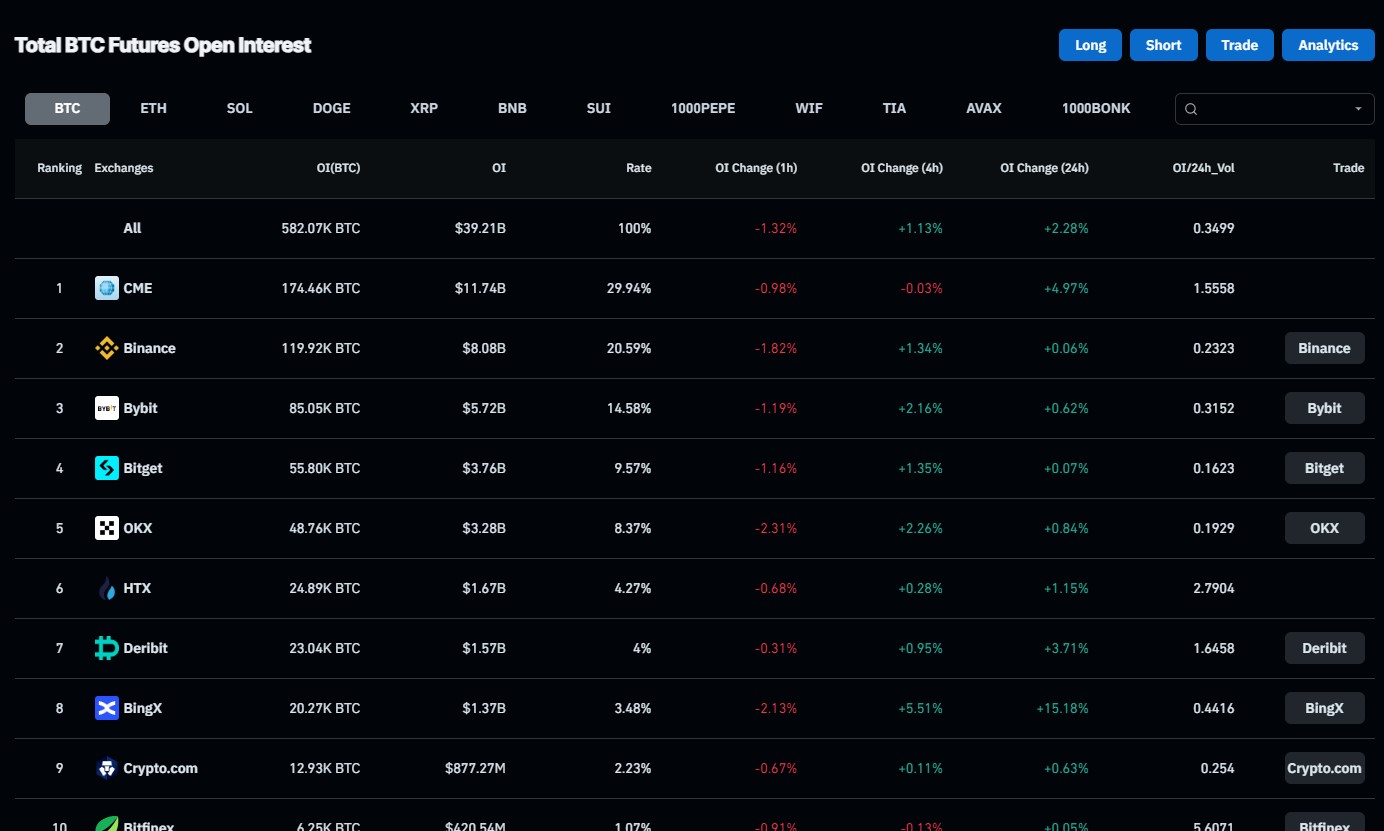Switch to the 1000PEPE tab

(702, 108)
